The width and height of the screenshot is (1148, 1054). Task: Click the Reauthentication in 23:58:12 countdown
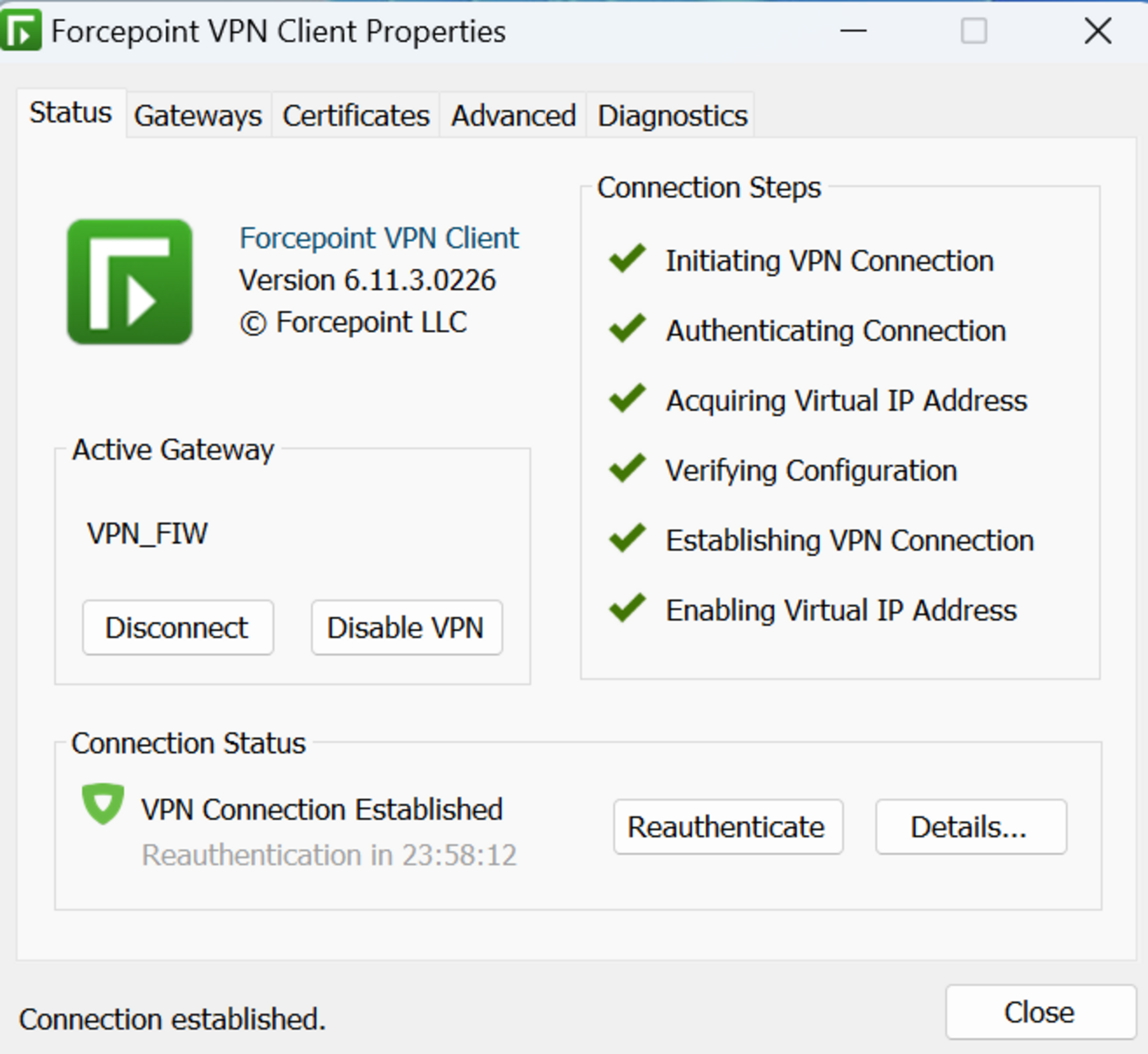pos(330,855)
